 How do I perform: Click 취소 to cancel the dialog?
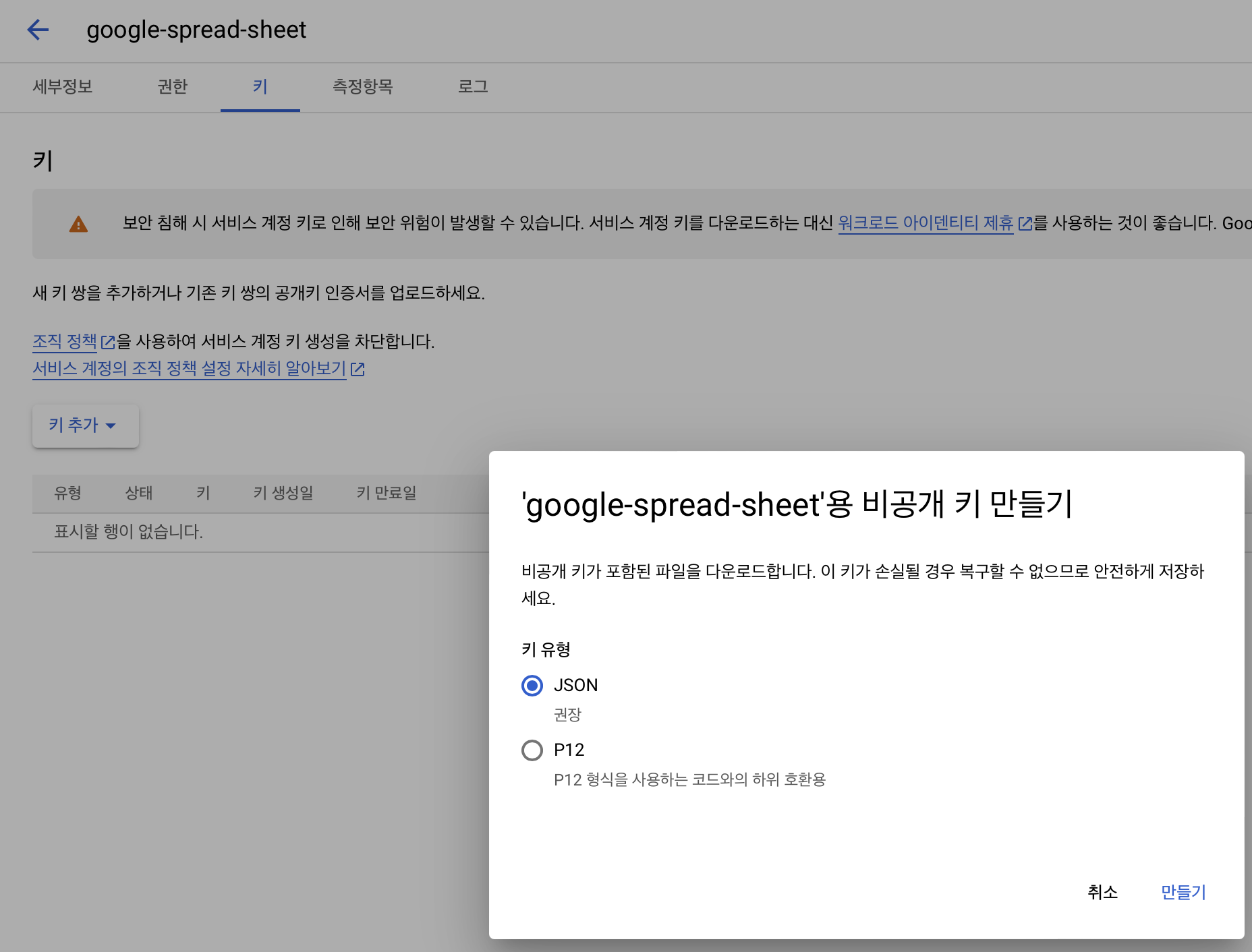[1103, 892]
